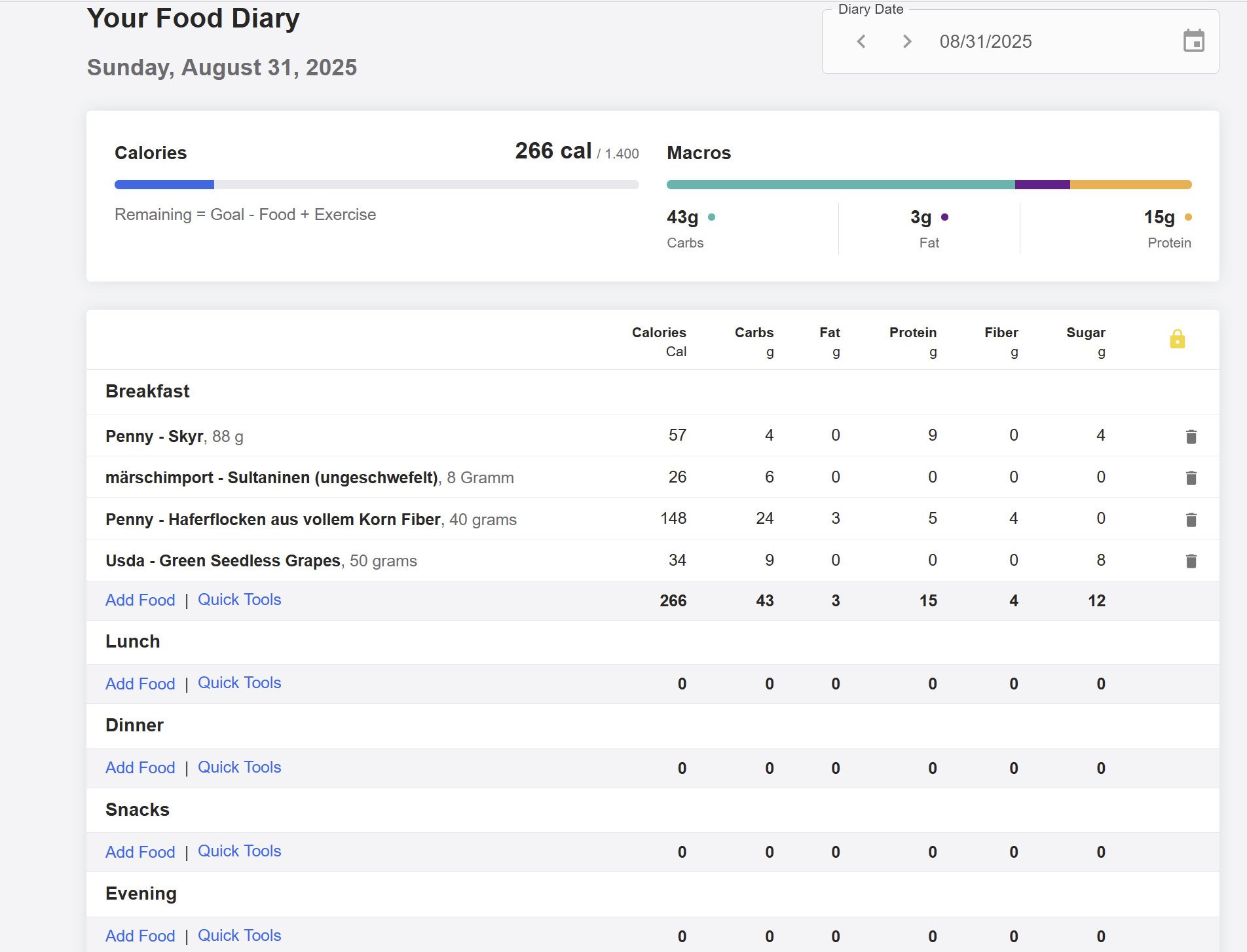Toggle the yellow diary lock

(1177, 339)
